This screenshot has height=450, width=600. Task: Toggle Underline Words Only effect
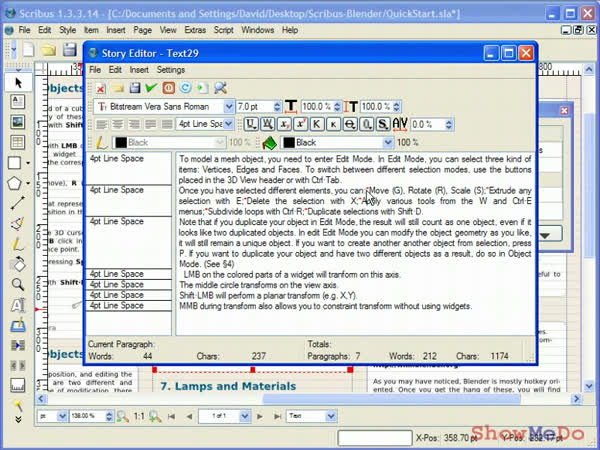tap(267, 124)
